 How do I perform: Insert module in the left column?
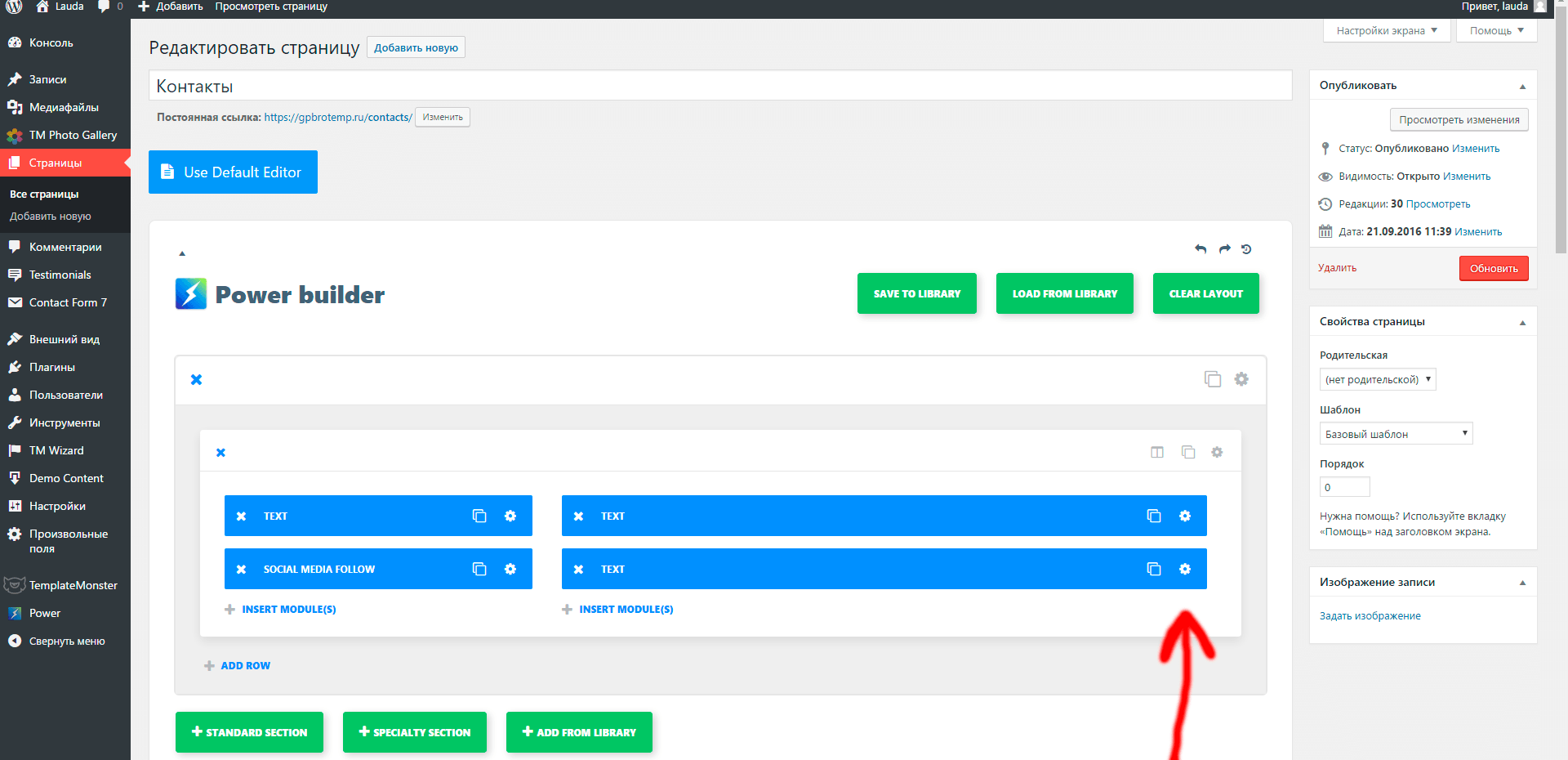point(280,609)
